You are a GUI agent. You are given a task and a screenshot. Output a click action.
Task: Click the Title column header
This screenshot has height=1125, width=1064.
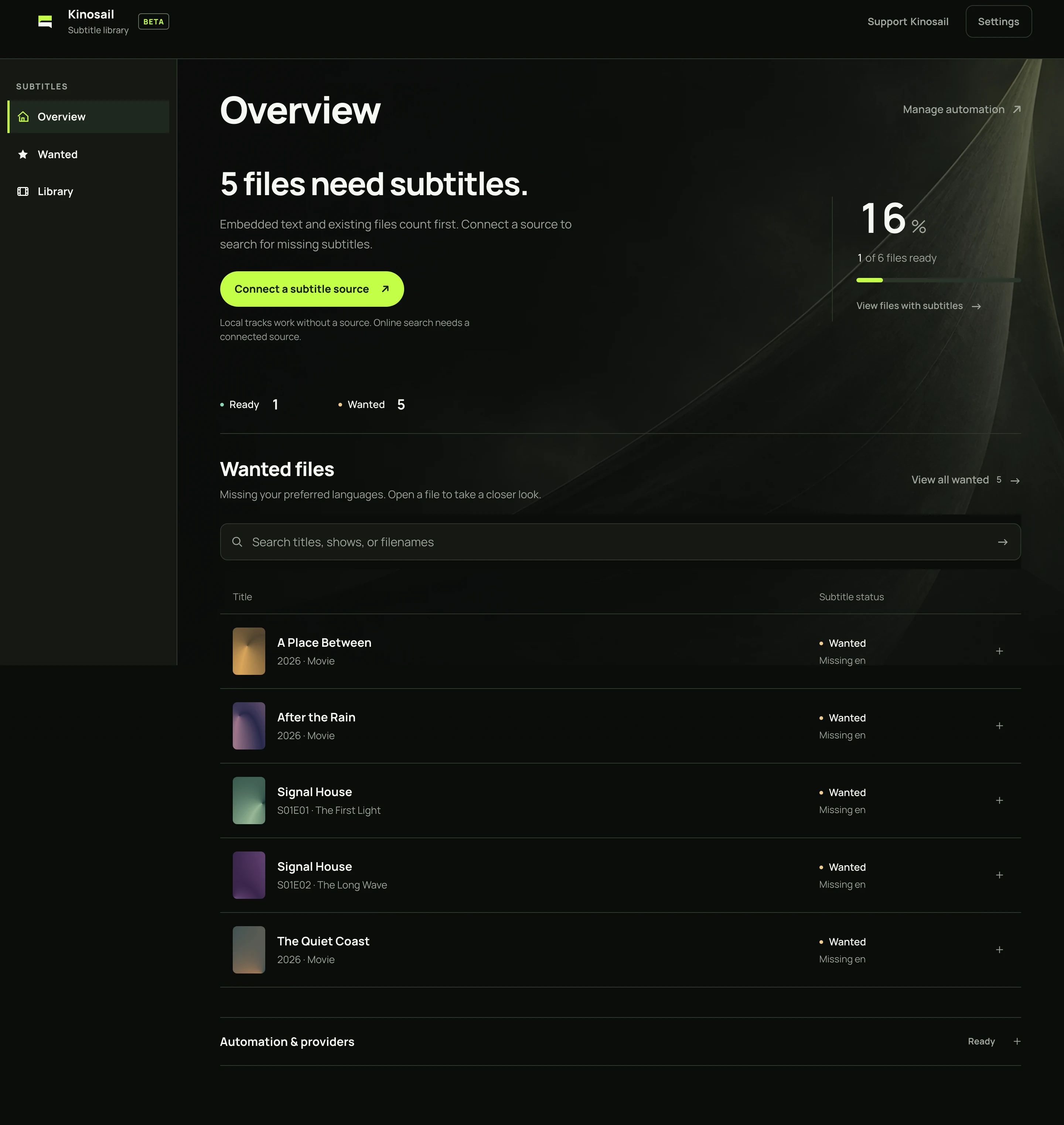tap(242, 597)
